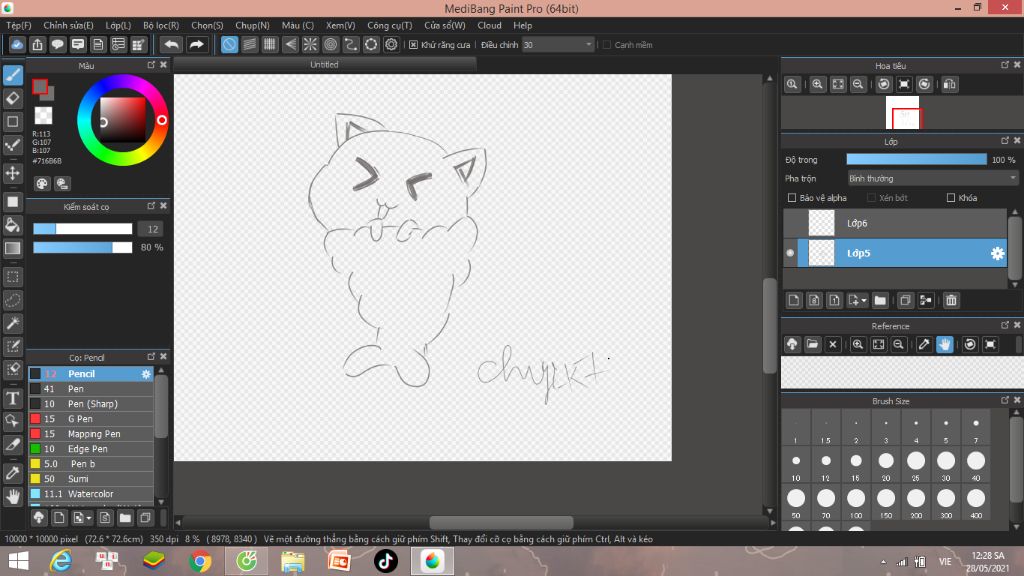Viewport: 1024px width, 576px height.
Task: Select the Brush tool in left toolbar
Action: [12, 75]
